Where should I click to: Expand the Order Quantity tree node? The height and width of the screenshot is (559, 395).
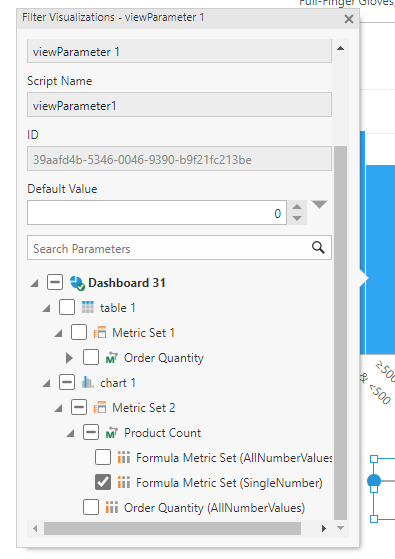[x=70, y=358]
